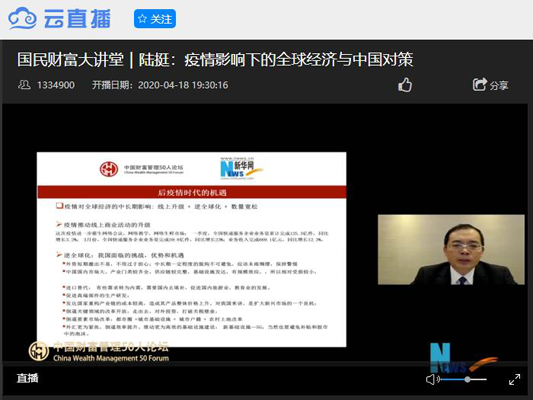Click the viewer count 1334900

[x=56, y=85]
